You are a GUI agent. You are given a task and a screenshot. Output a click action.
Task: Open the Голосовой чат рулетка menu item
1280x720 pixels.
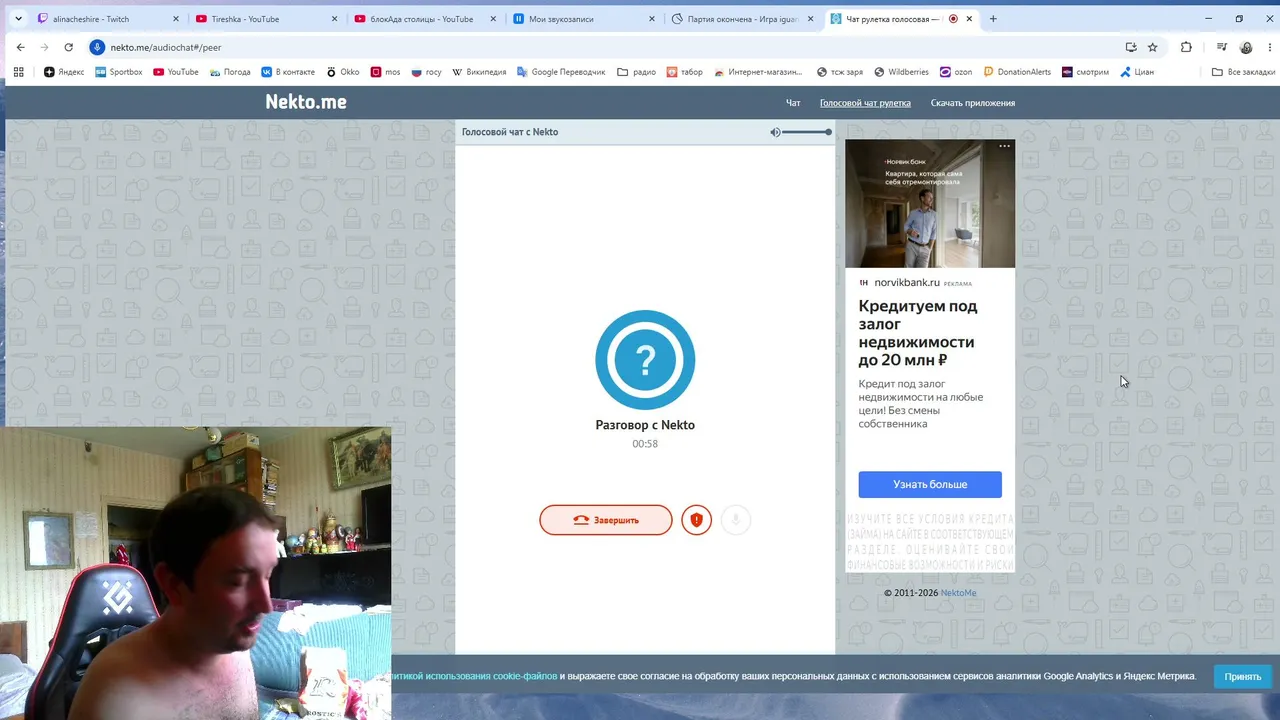tap(865, 103)
